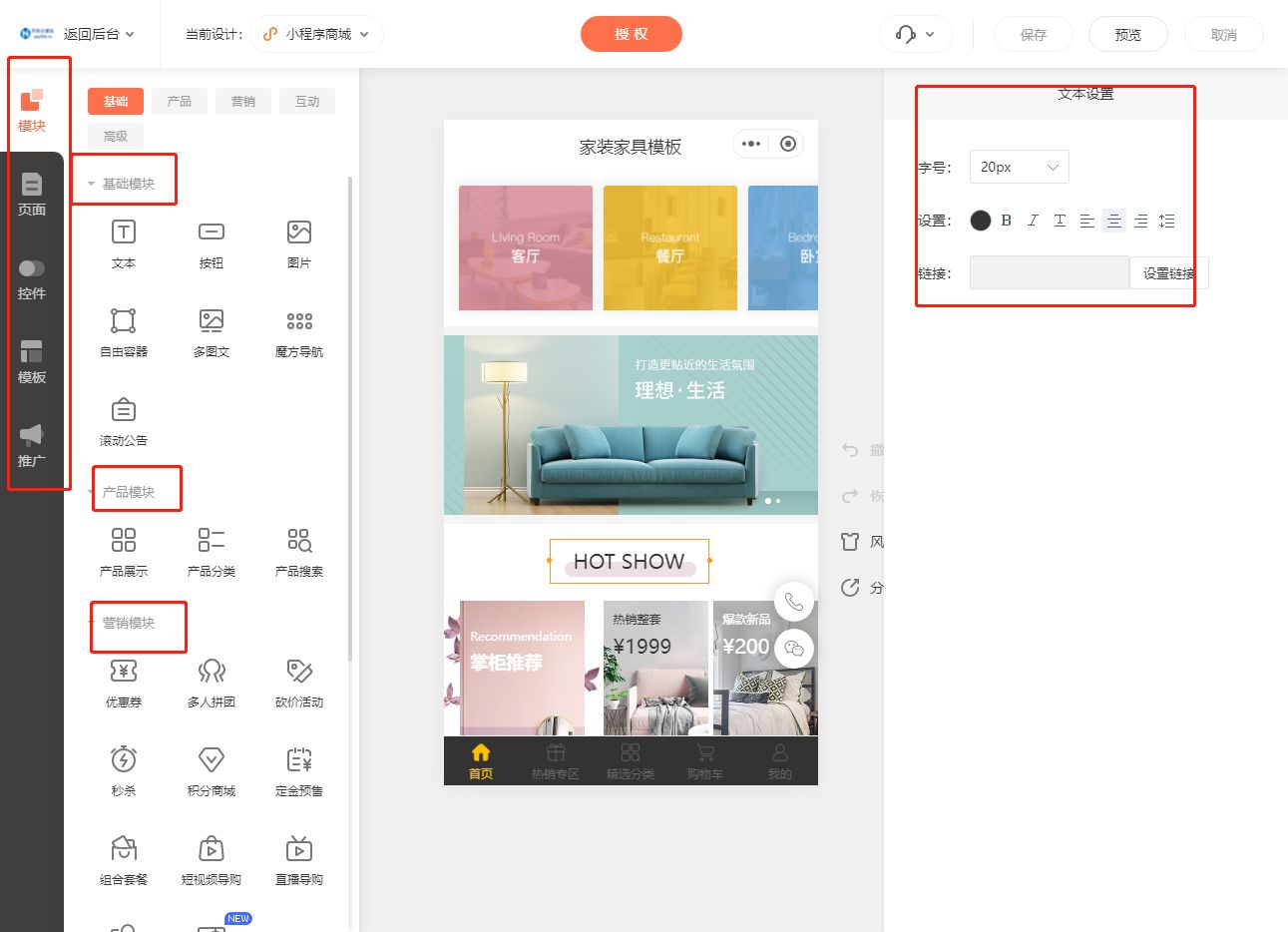Screen dimensions: 1288x932
Task: Open the 小程序商城 design selector
Action: point(317,34)
